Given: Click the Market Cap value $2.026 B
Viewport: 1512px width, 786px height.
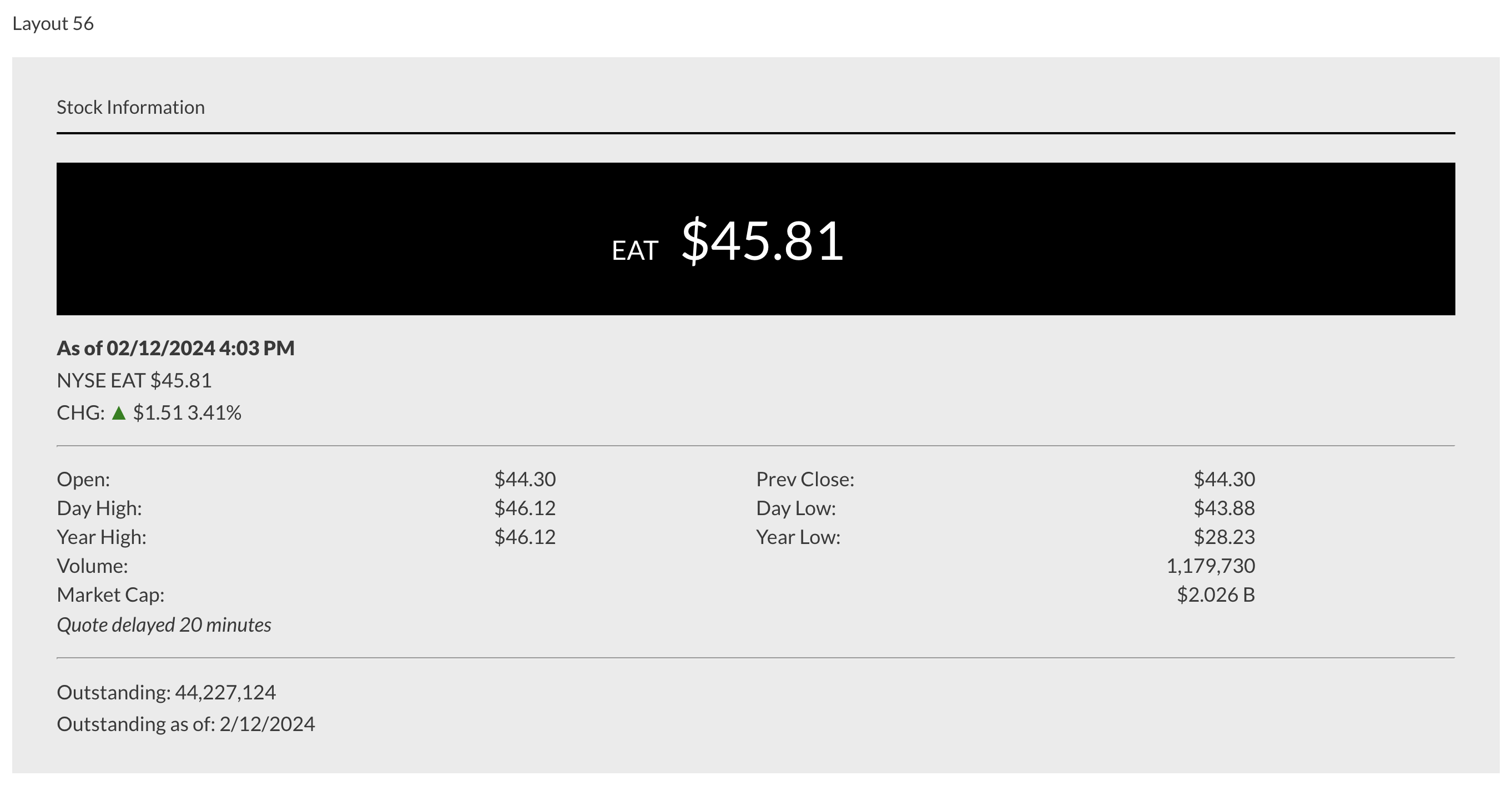Looking at the screenshot, I should pos(1216,594).
